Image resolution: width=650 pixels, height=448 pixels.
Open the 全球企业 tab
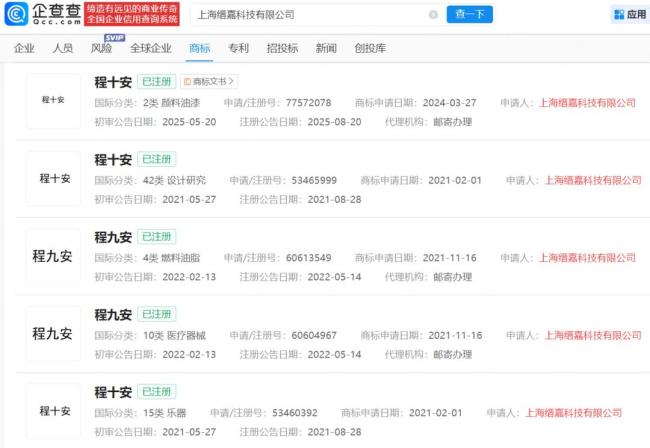(x=150, y=48)
